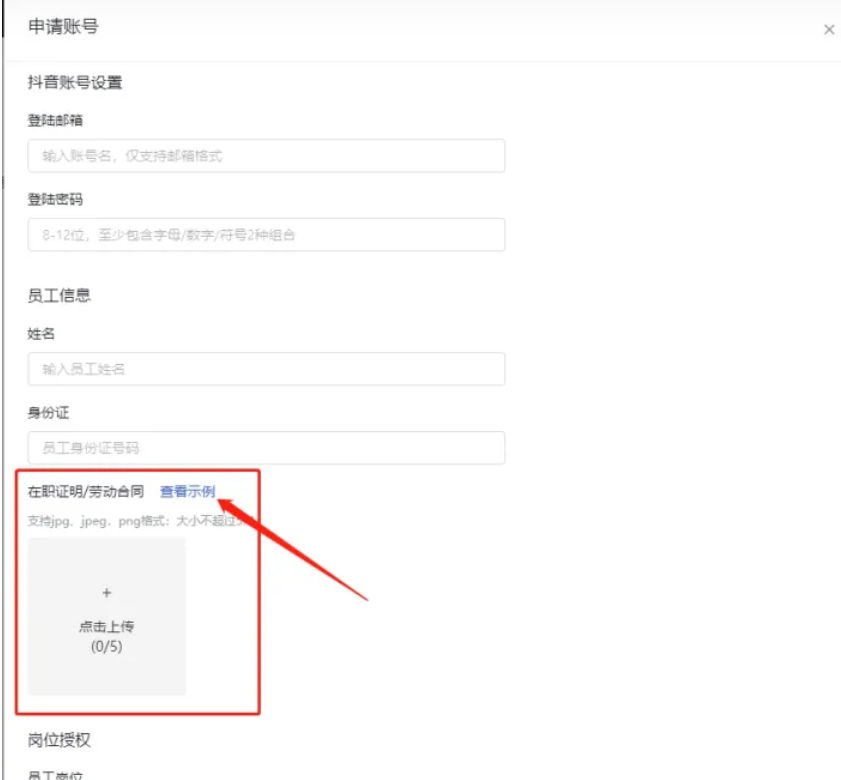Select the 身份证 ID number field
The width and height of the screenshot is (841, 780).
(266, 447)
